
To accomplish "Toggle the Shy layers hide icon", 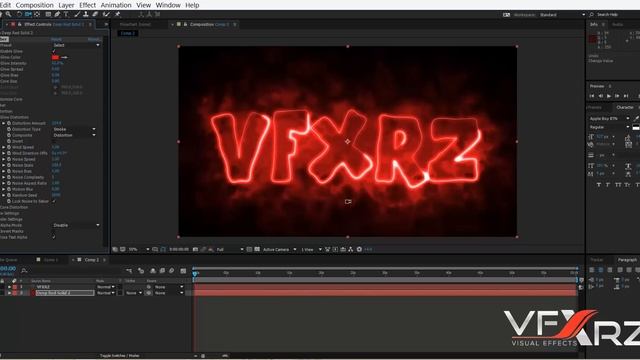I will [153, 271].
